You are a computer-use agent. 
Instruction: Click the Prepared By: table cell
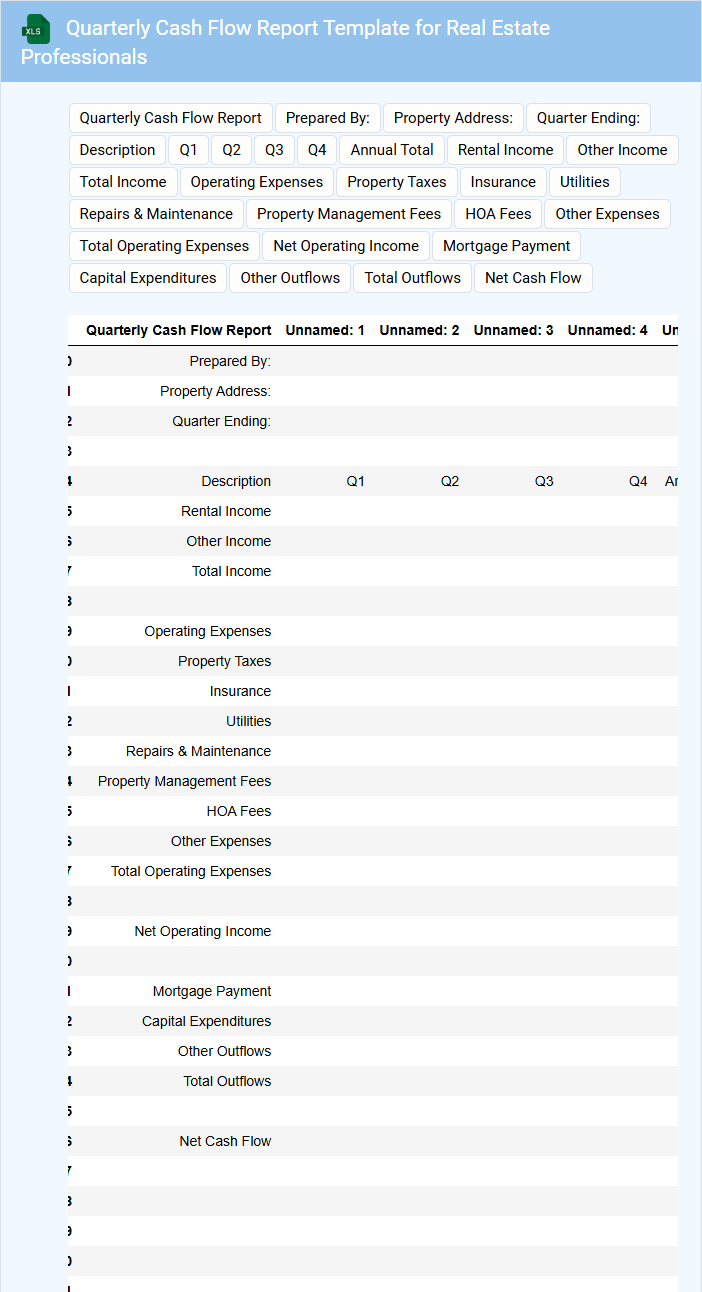click(x=178, y=361)
